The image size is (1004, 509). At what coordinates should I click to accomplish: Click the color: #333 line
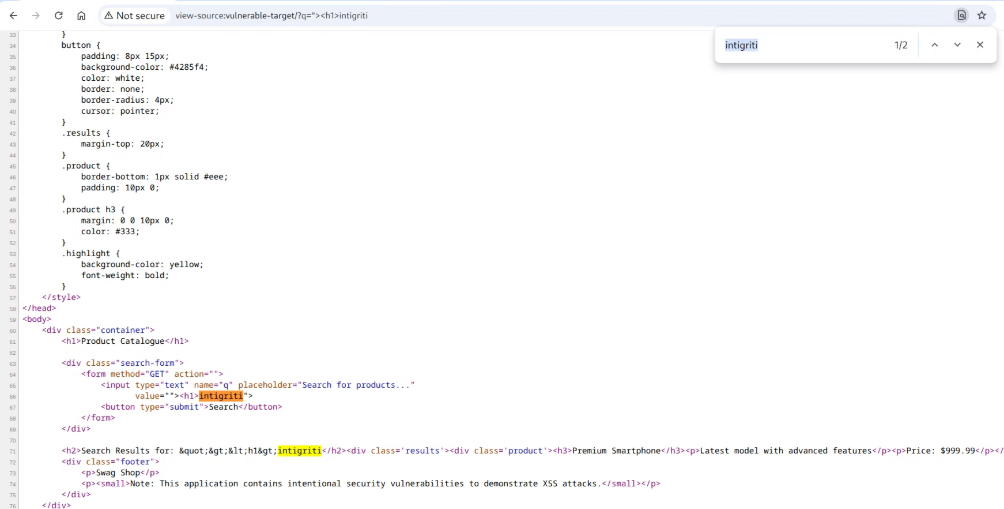tap(110, 231)
